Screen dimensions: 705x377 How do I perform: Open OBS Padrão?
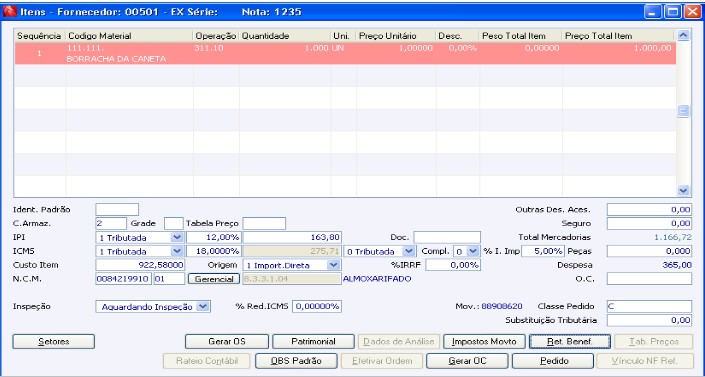(x=296, y=361)
